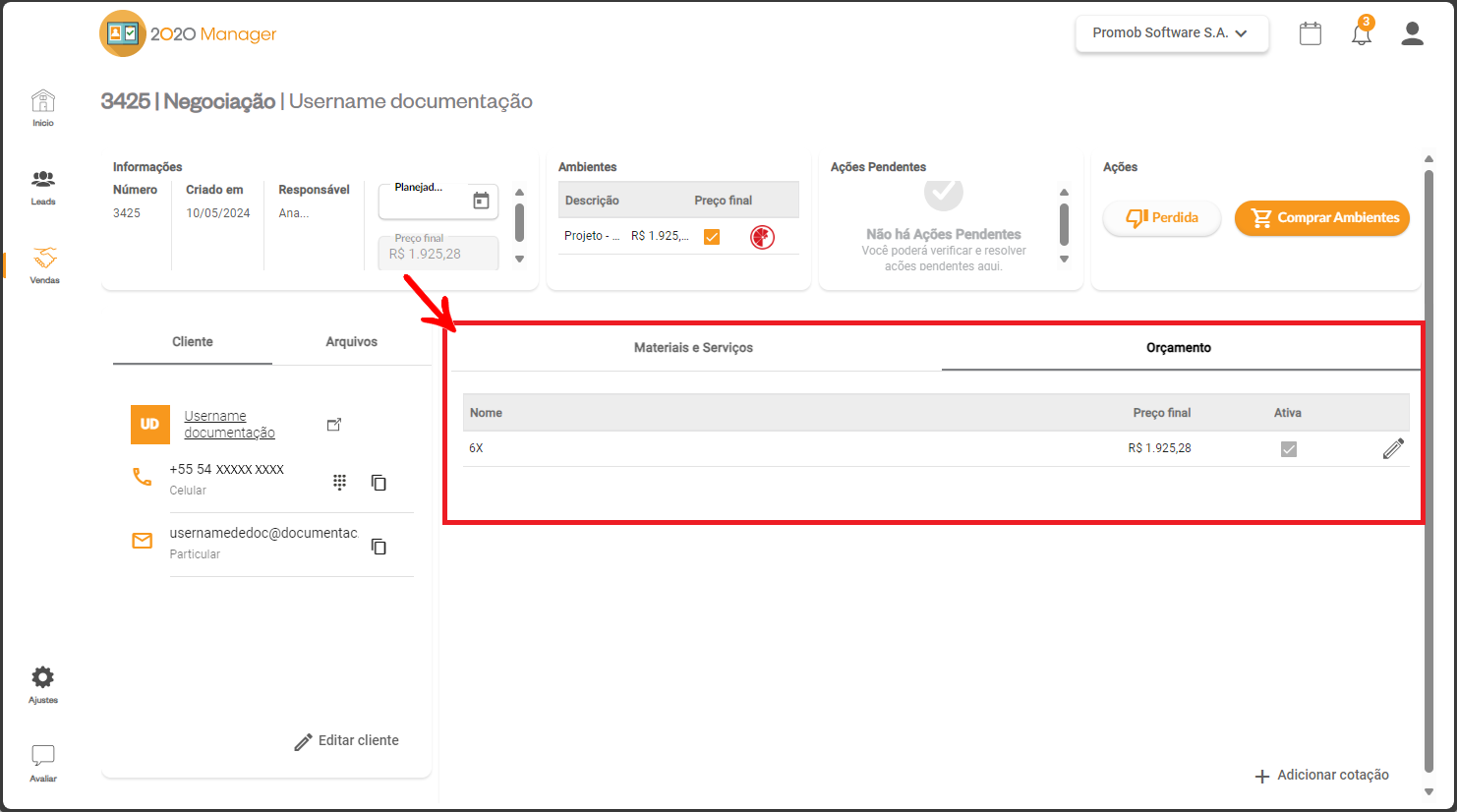Click the email envelope icon
This screenshot has width=1457, height=812.
(143, 541)
